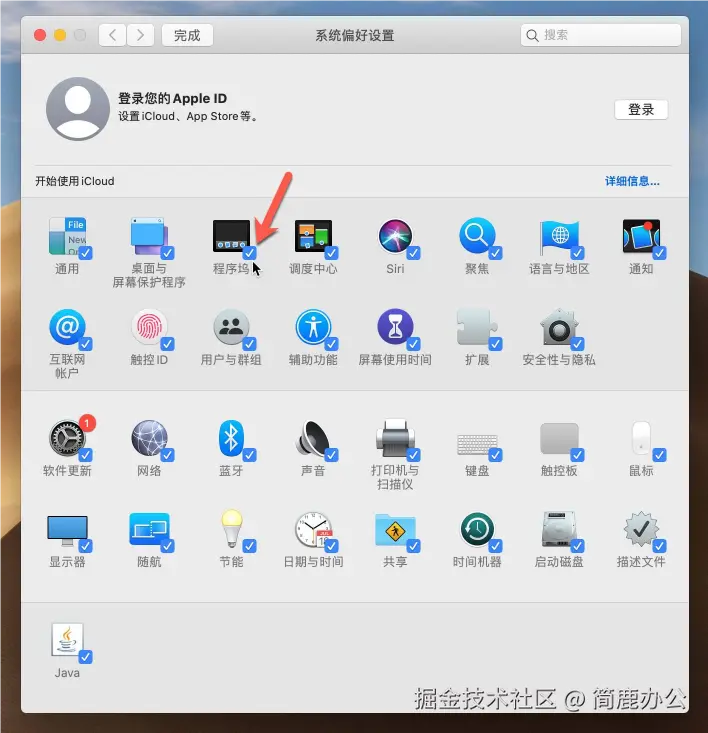
Task: Open the 触控 ID fingerprint icon
Action: click(x=149, y=327)
